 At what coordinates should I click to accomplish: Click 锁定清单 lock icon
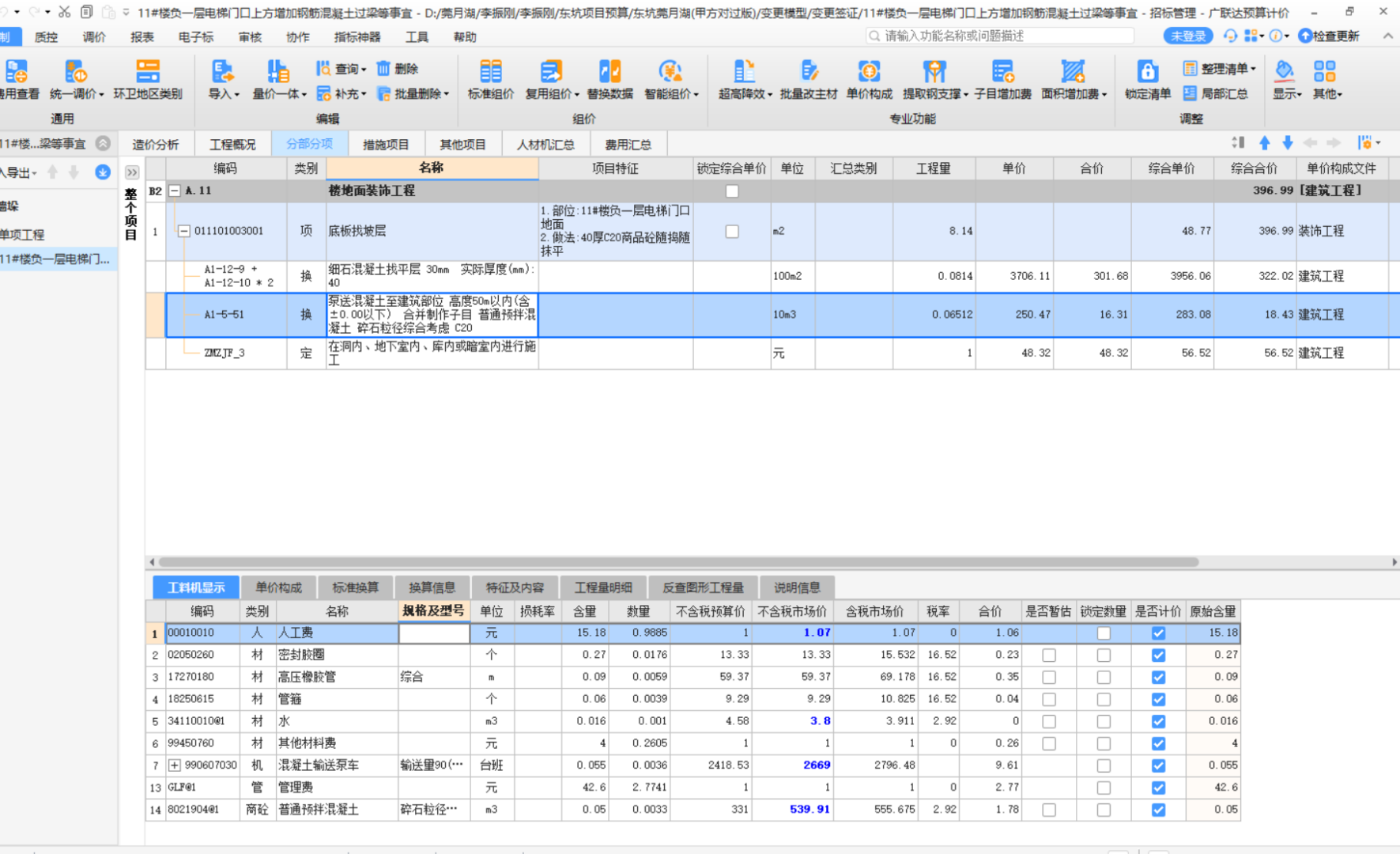[1148, 71]
